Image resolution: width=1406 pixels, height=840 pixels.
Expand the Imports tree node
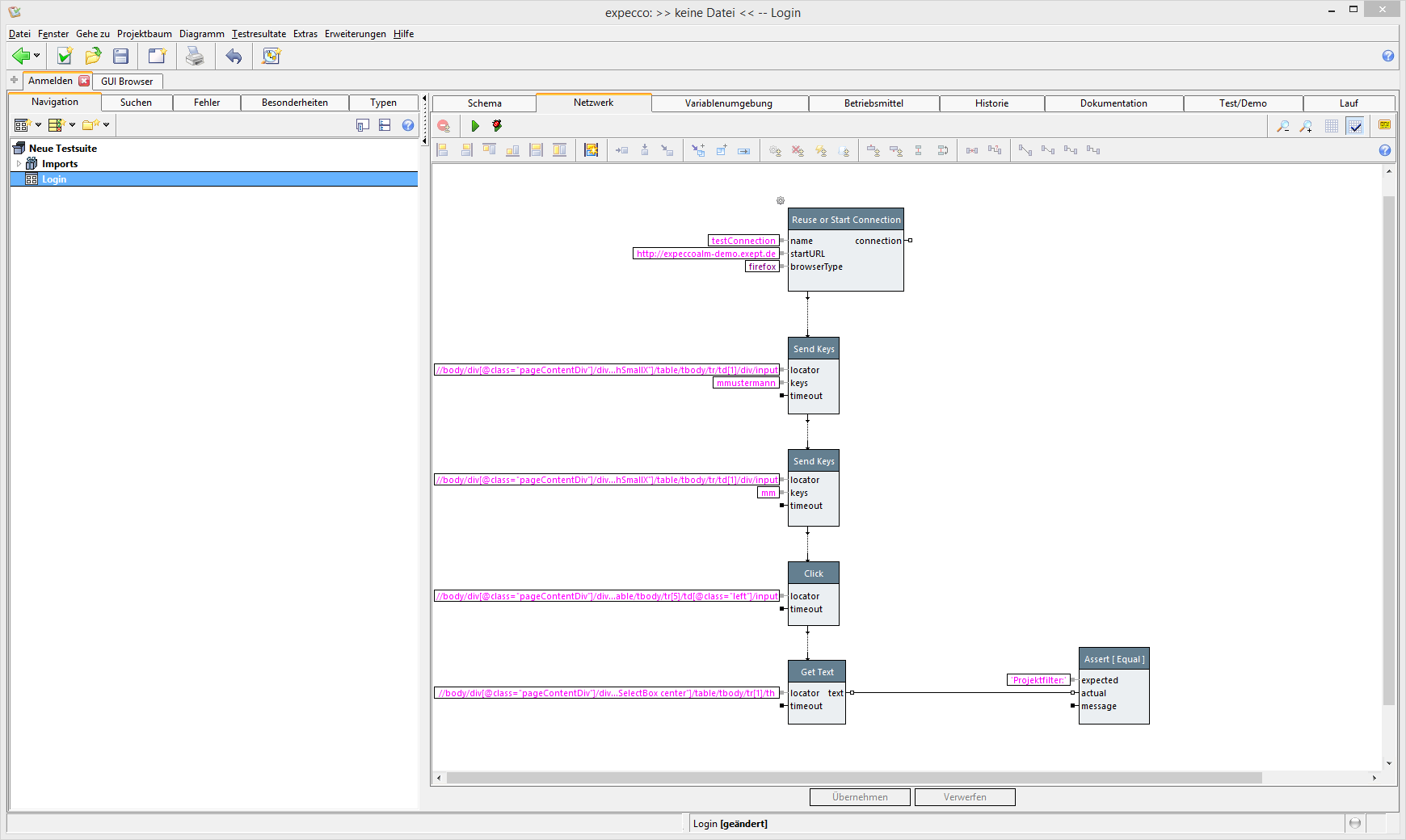pyautogui.click(x=19, y=164)
